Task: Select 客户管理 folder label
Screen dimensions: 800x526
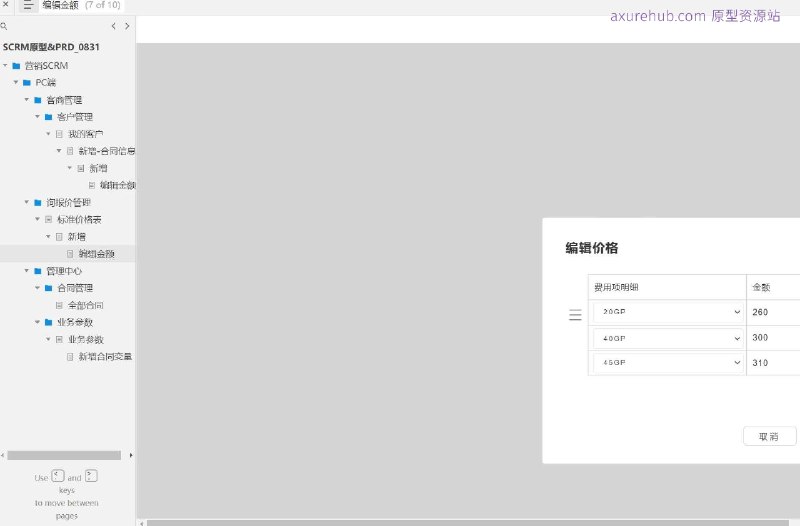Action: coord(75,117)
